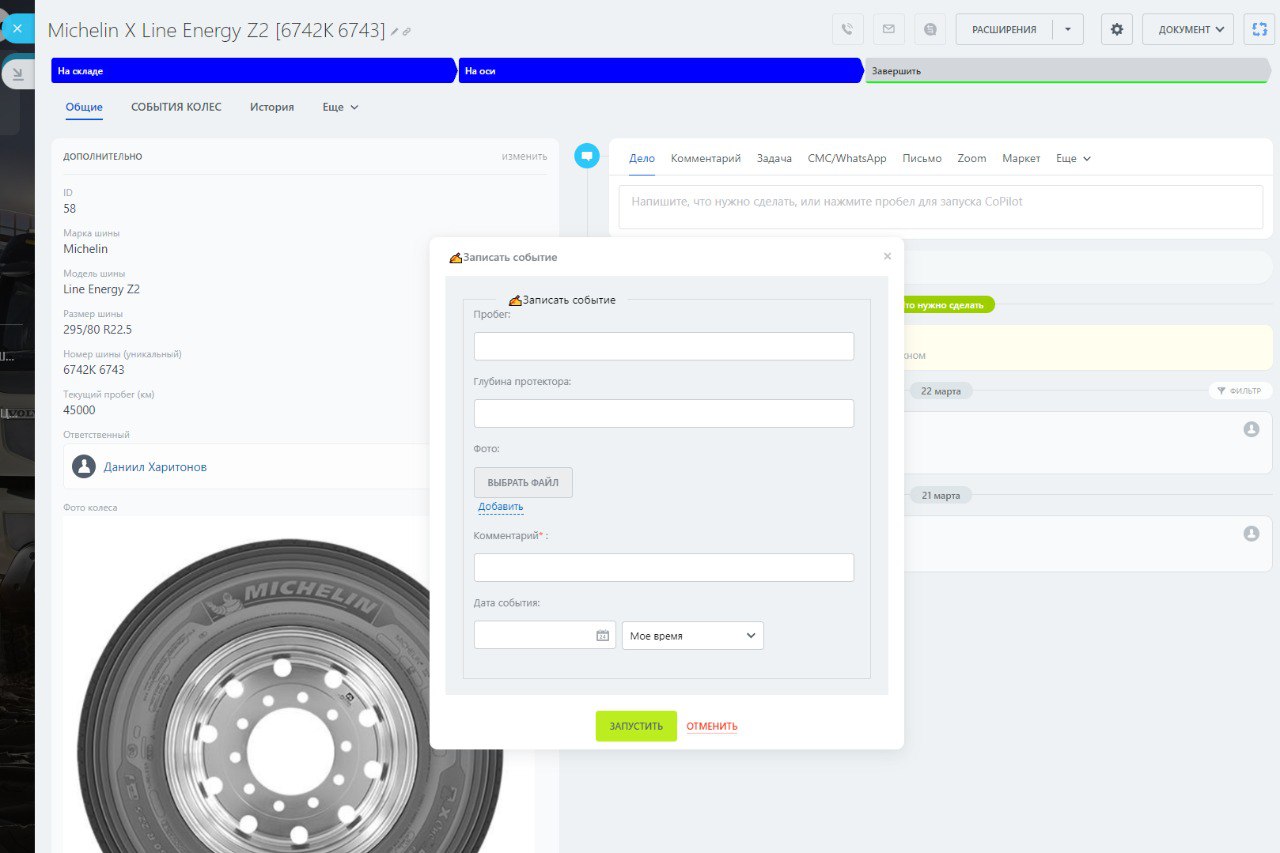Screen dimensions: 1280x853
Task: Click the ЗАПУСТИТЬ button
Action: click(636, 726)
